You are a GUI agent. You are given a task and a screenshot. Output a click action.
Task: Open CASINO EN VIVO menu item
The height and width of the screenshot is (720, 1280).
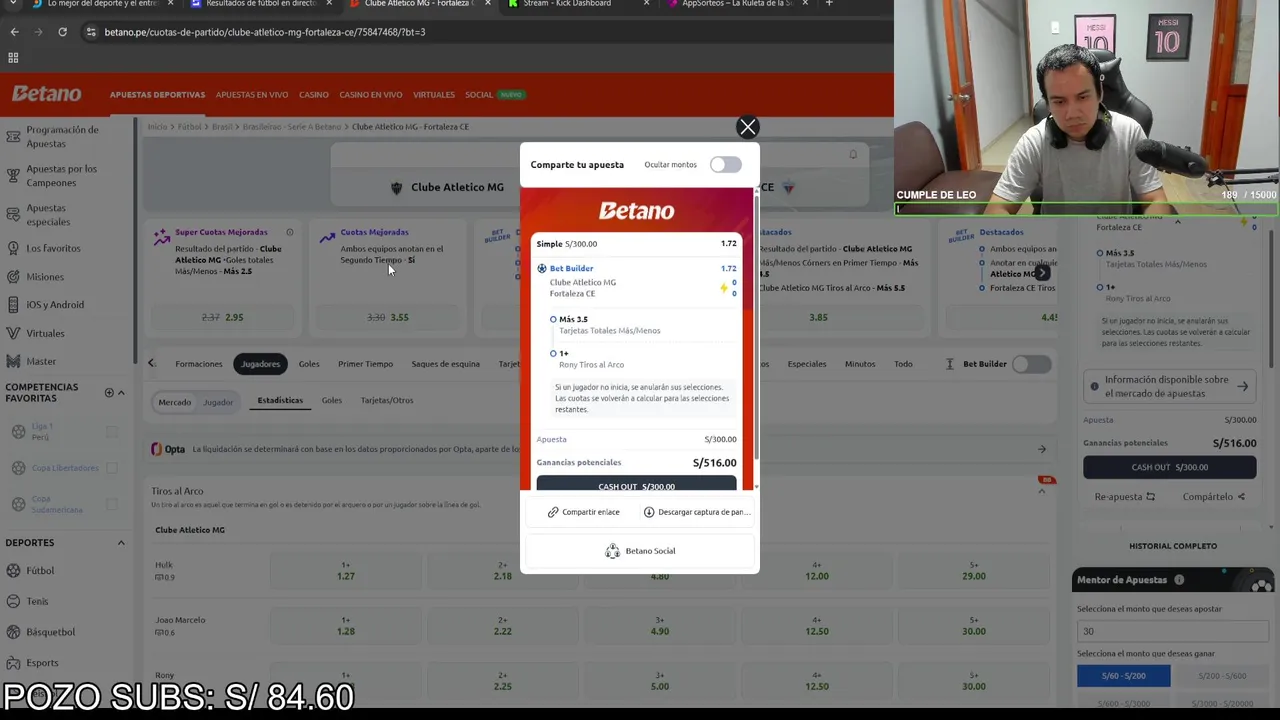click(x=371, y=95)
